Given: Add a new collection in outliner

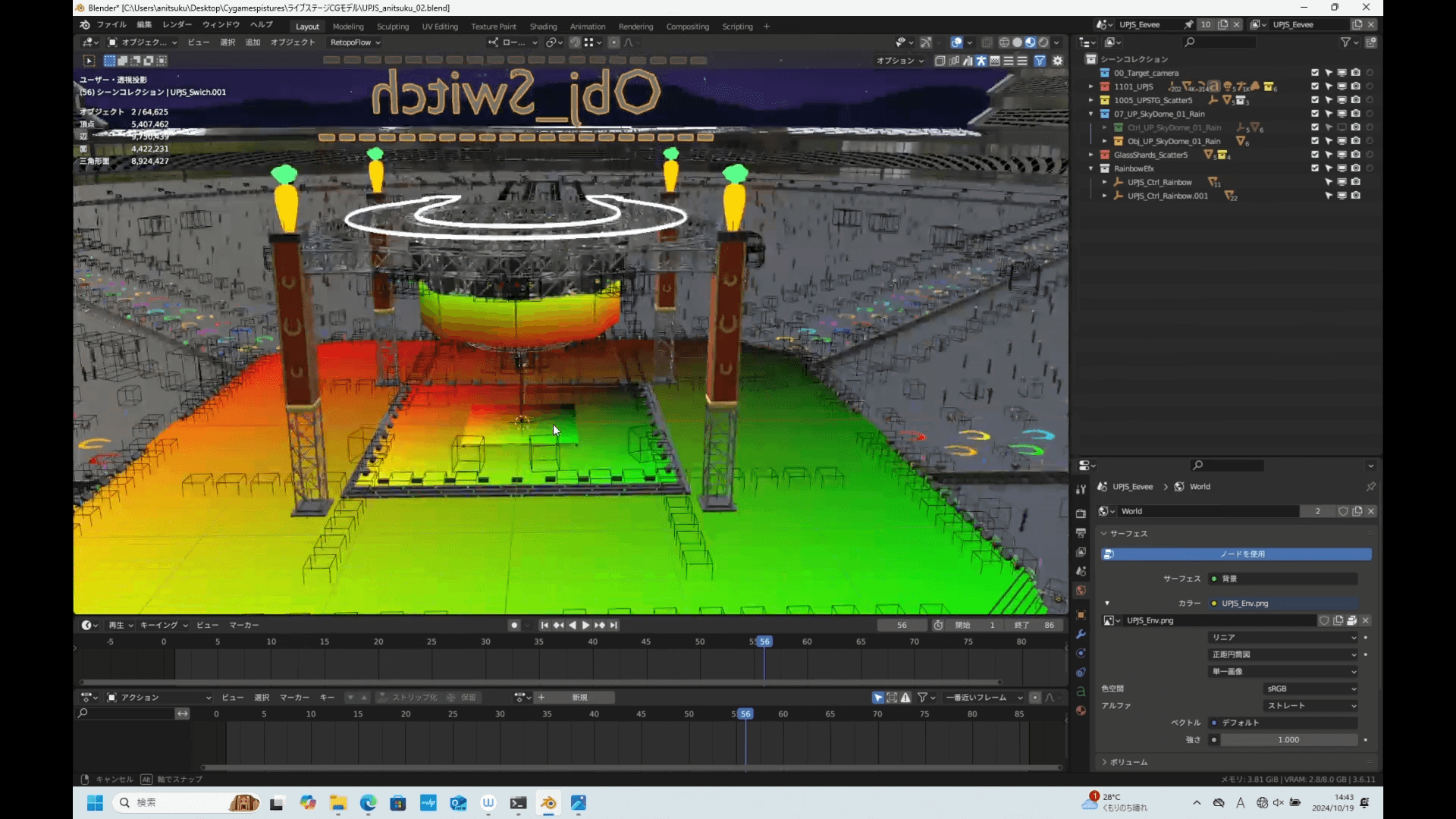Looking at the screenshot, I should coord(1371,42).
